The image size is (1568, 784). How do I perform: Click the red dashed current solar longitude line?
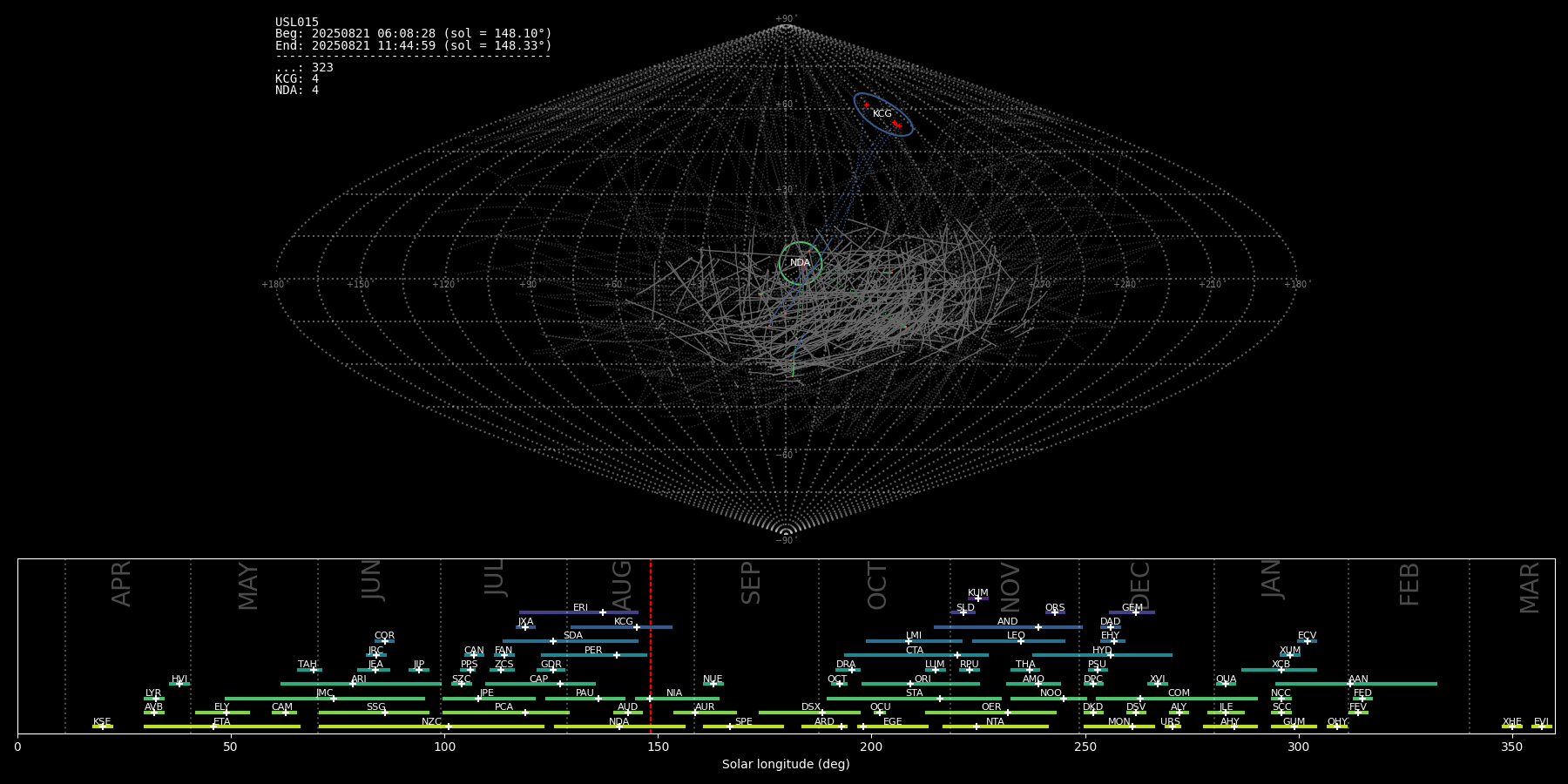click(x=650, y=645)
